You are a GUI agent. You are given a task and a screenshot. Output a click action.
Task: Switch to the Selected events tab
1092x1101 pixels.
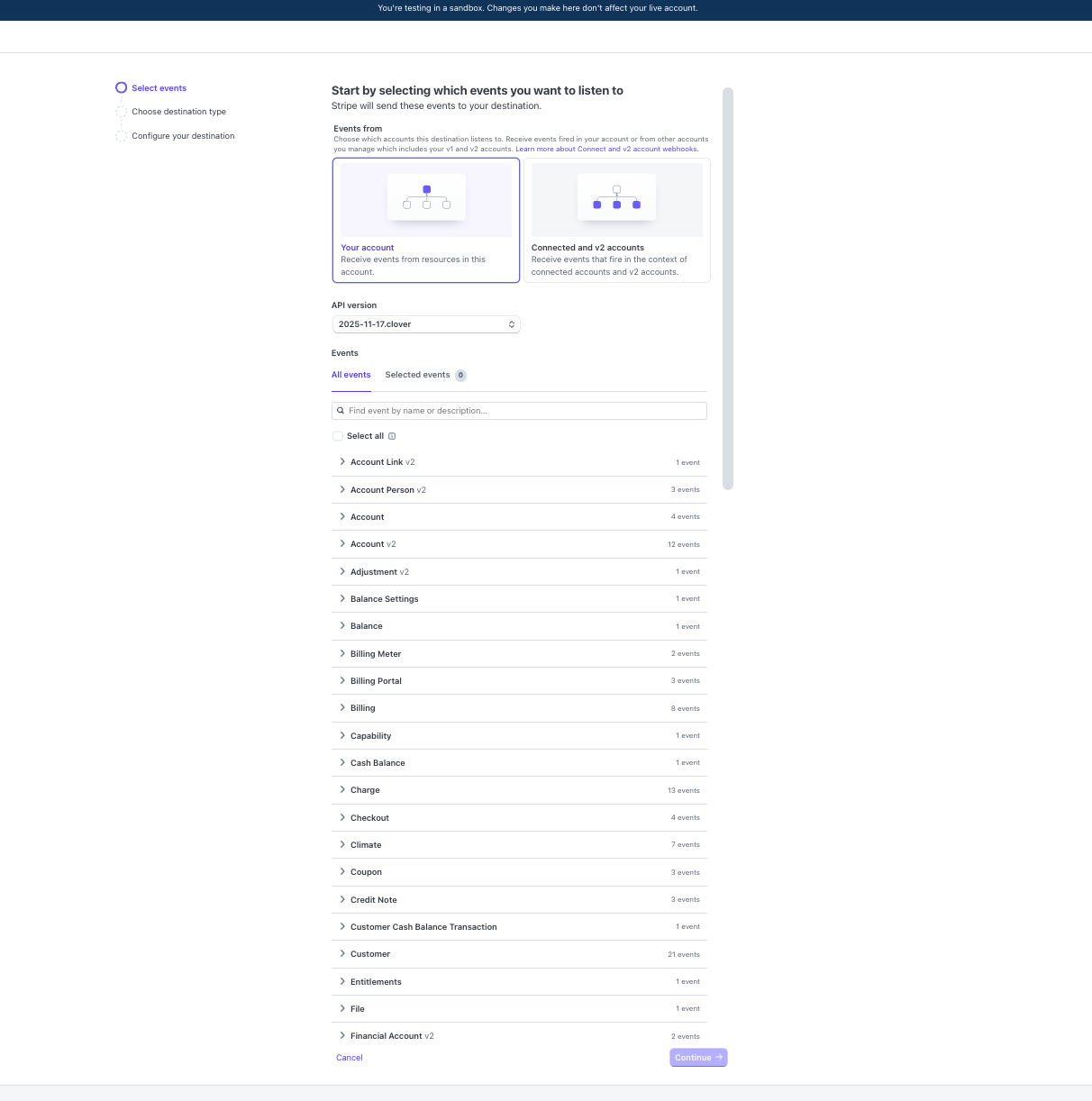pos(417,375)
